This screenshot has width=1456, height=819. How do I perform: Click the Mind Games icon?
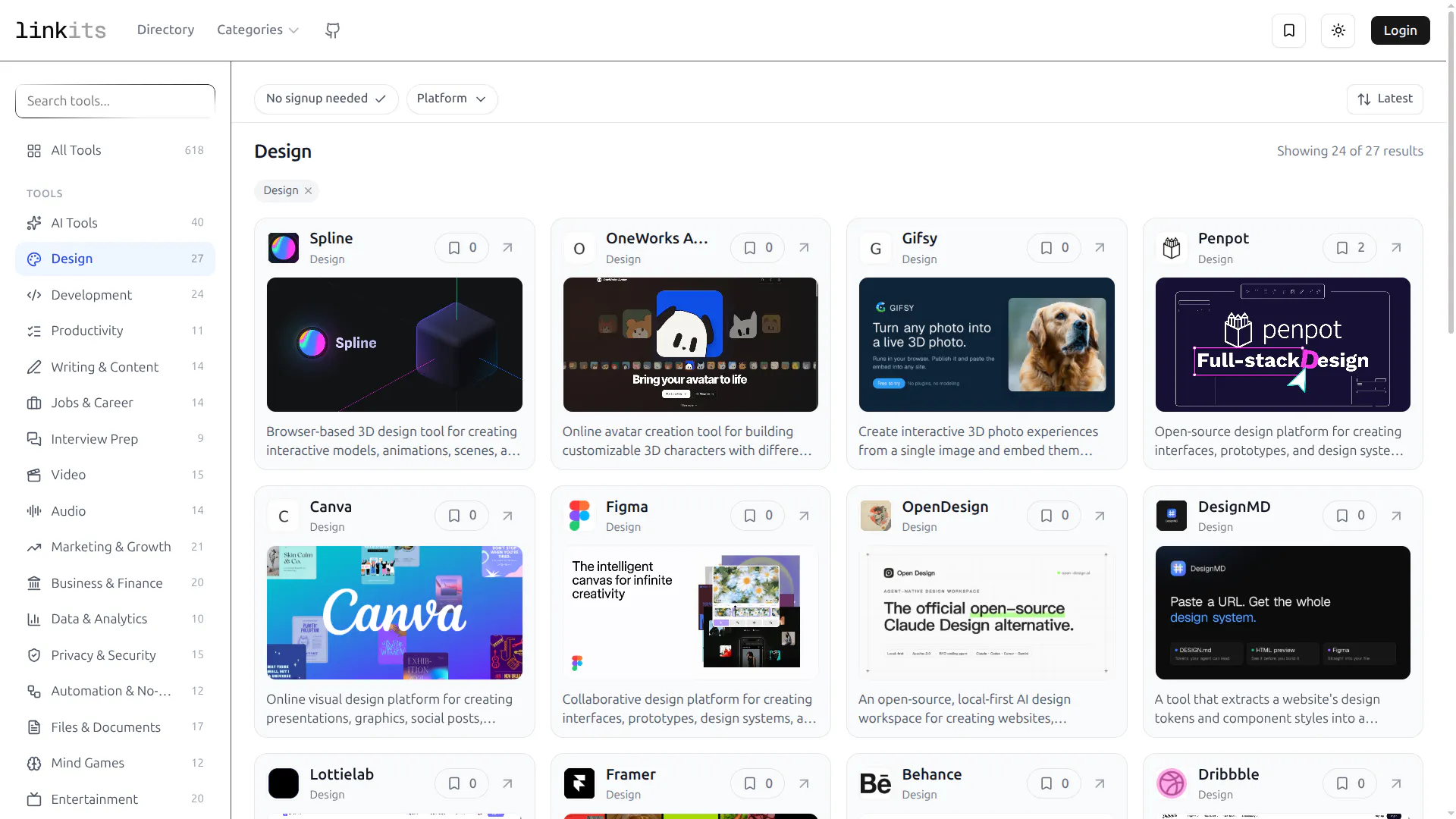pyautogui.click(x=34, y=763)
